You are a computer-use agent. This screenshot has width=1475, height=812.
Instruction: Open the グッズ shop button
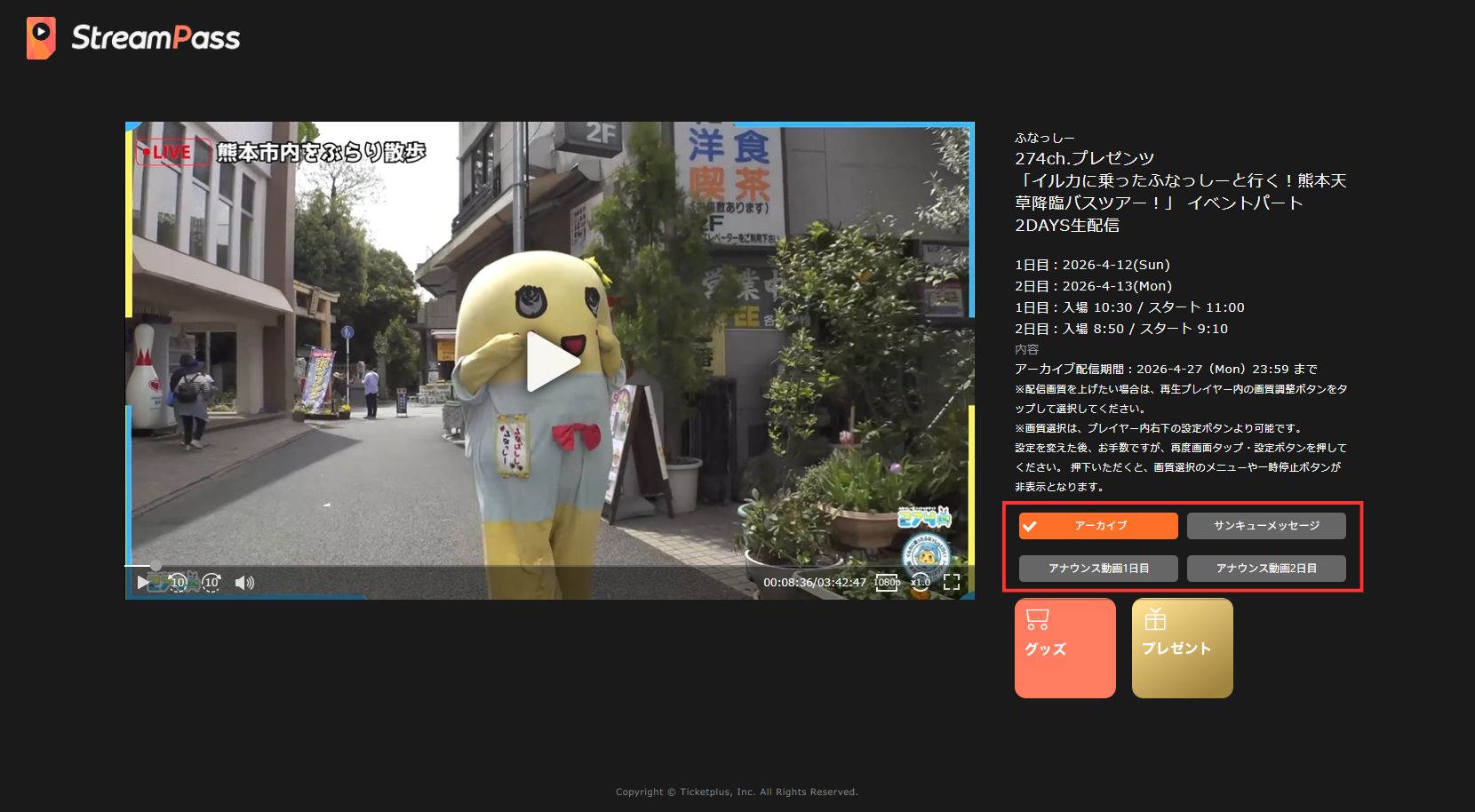1064,648
